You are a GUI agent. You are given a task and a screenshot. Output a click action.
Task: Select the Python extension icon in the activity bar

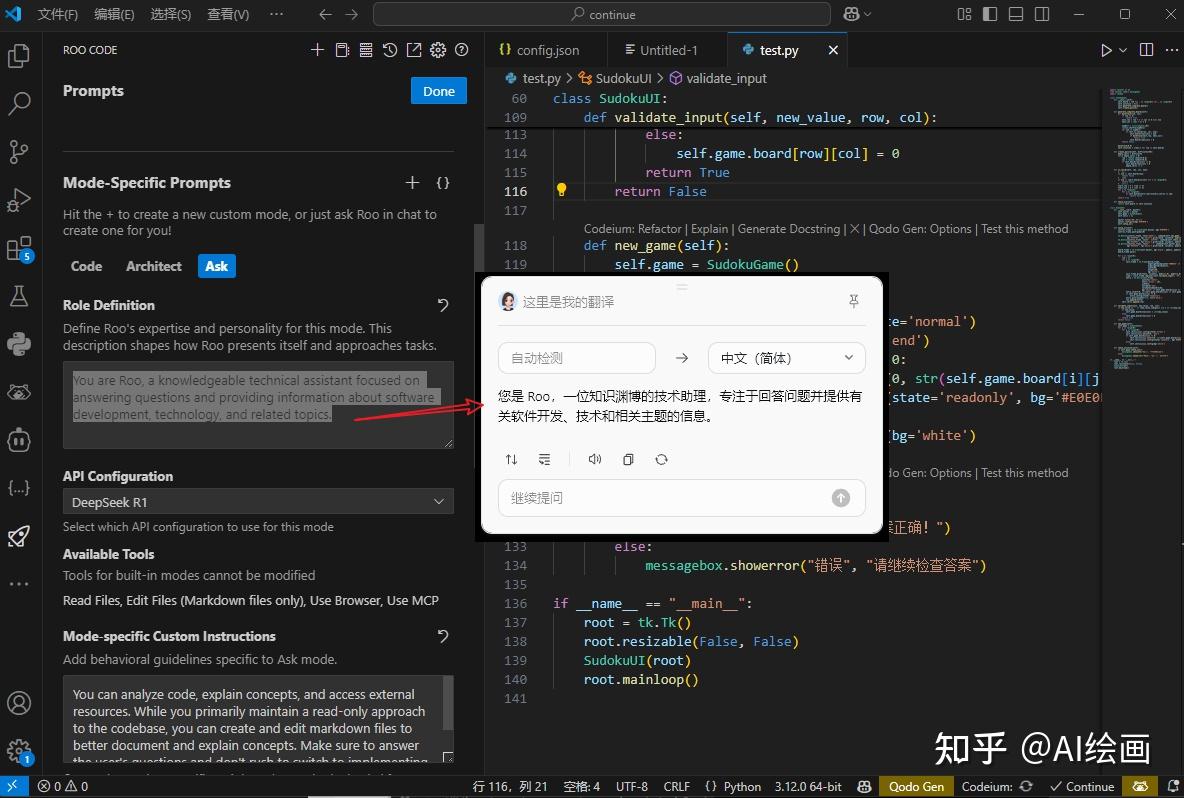click(x=19, y=343)
